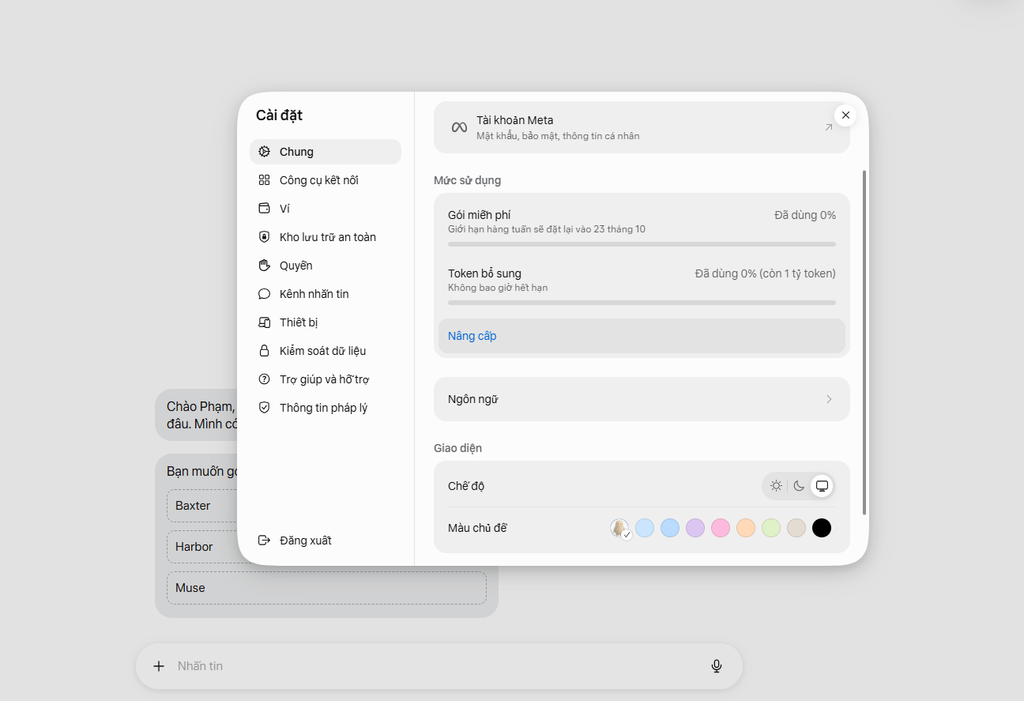Pick the black theme color swatch

click(x=822, y=528)
